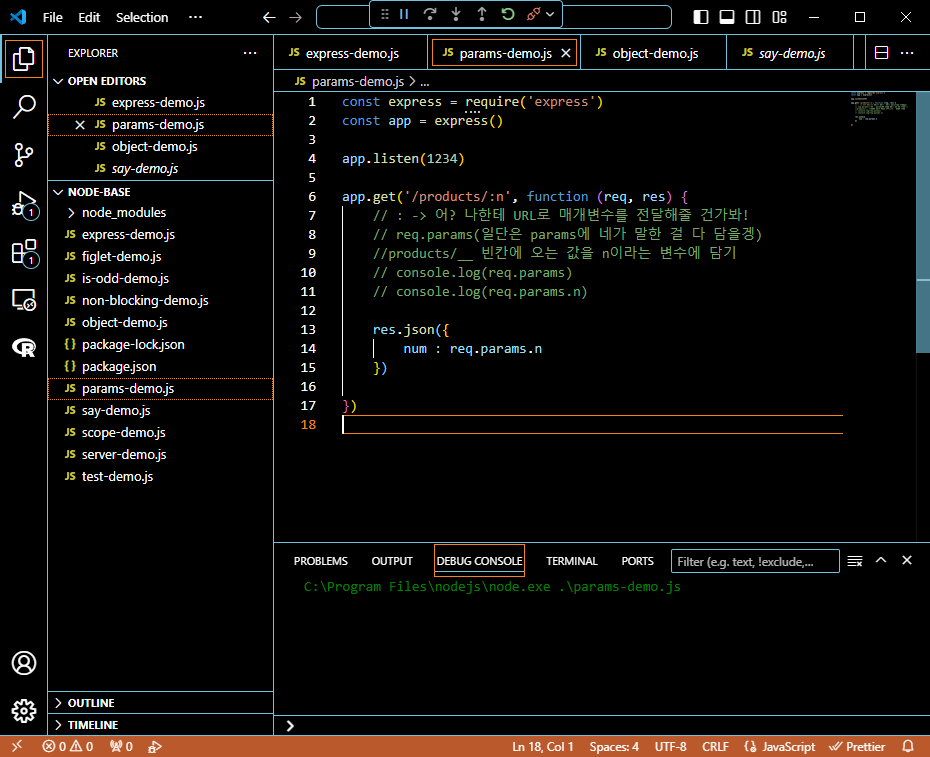The image size is (930, 757).
Task: Switch to object-demo.js editor tab
Action: point(654,53)
